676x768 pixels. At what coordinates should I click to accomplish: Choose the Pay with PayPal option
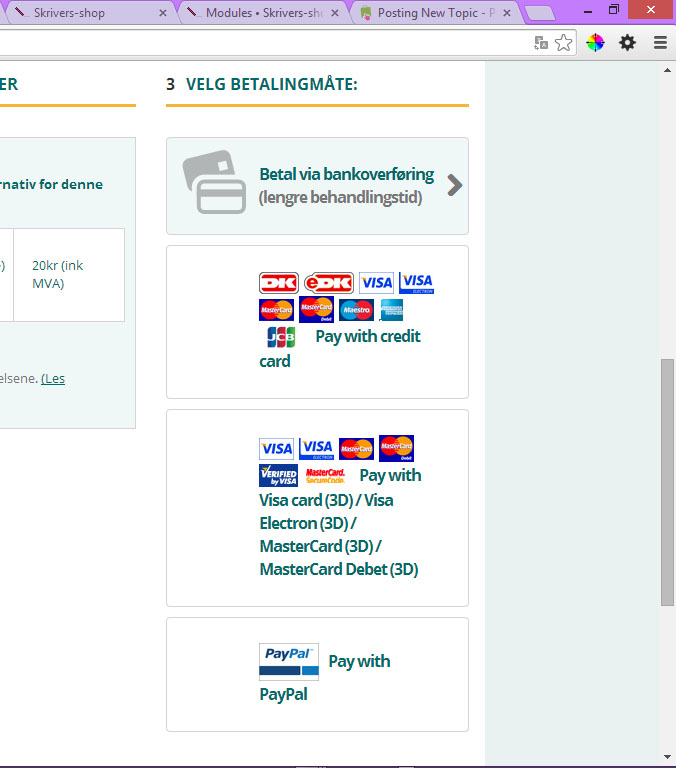click(x=317, y=674)
